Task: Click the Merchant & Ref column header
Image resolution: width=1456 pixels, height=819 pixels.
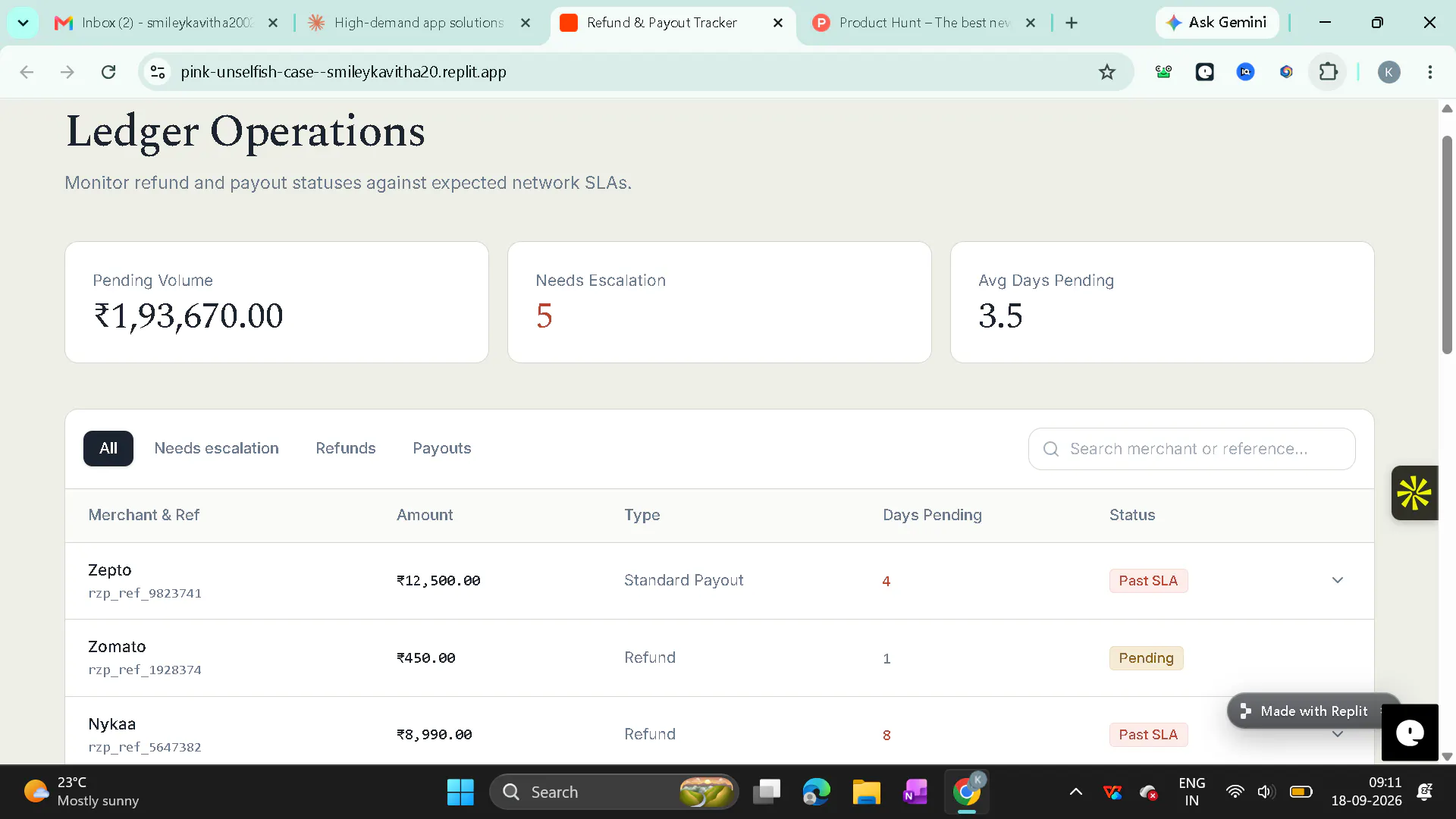Action: pos(143,515)
